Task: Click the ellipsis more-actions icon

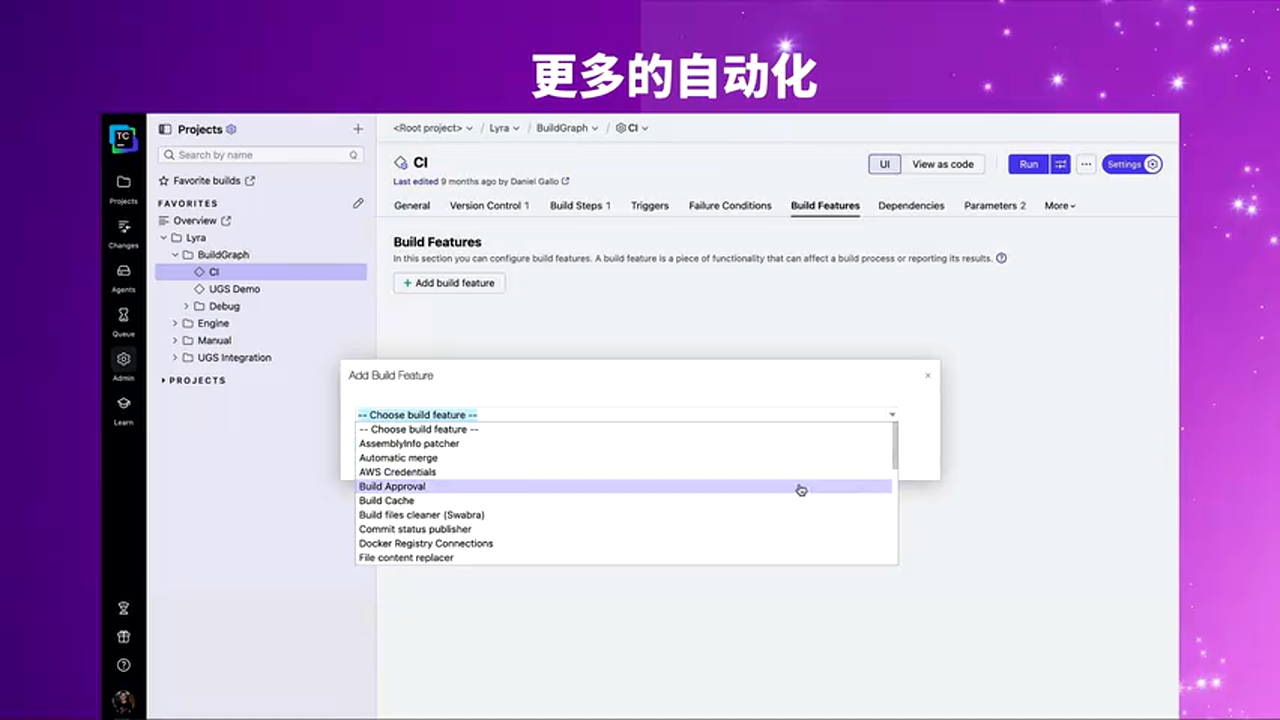Action: point(1086,164)
